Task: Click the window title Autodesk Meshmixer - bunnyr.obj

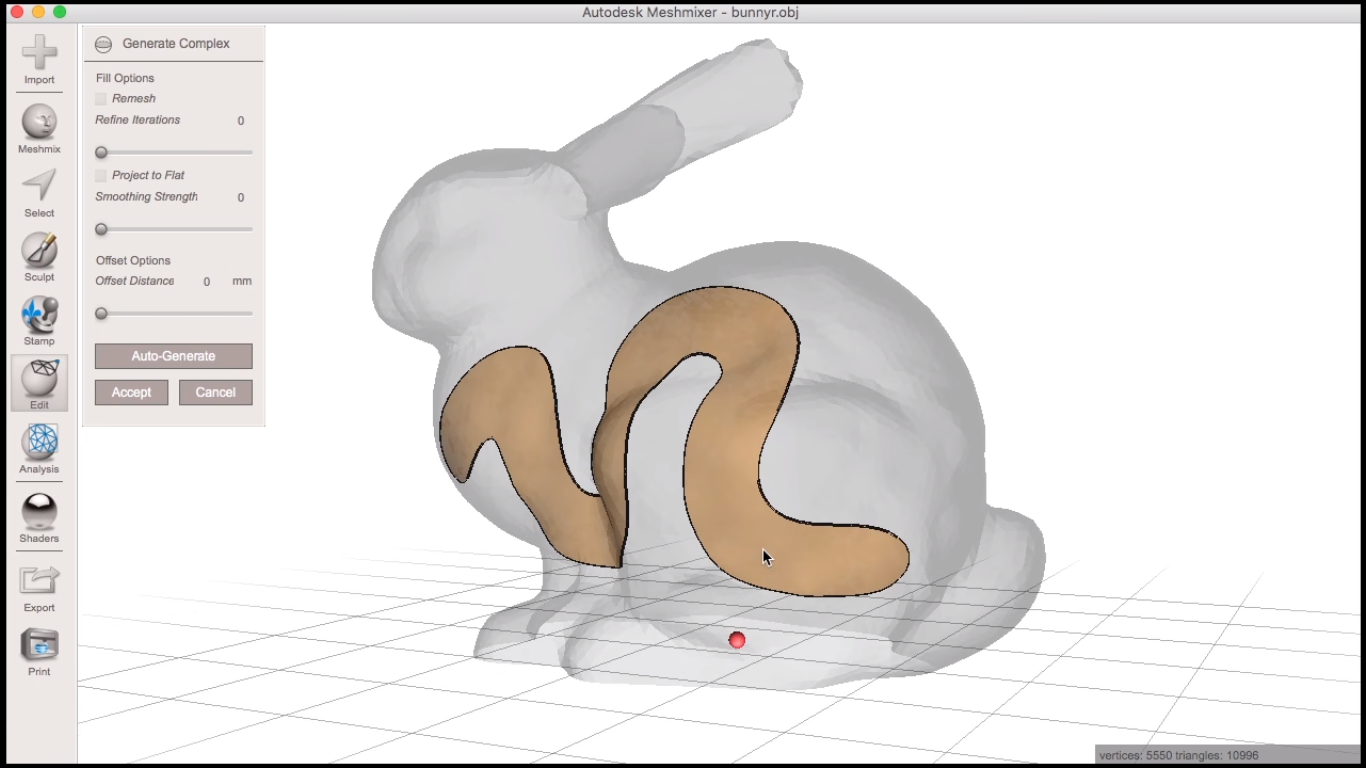Action: click(690, 12)
